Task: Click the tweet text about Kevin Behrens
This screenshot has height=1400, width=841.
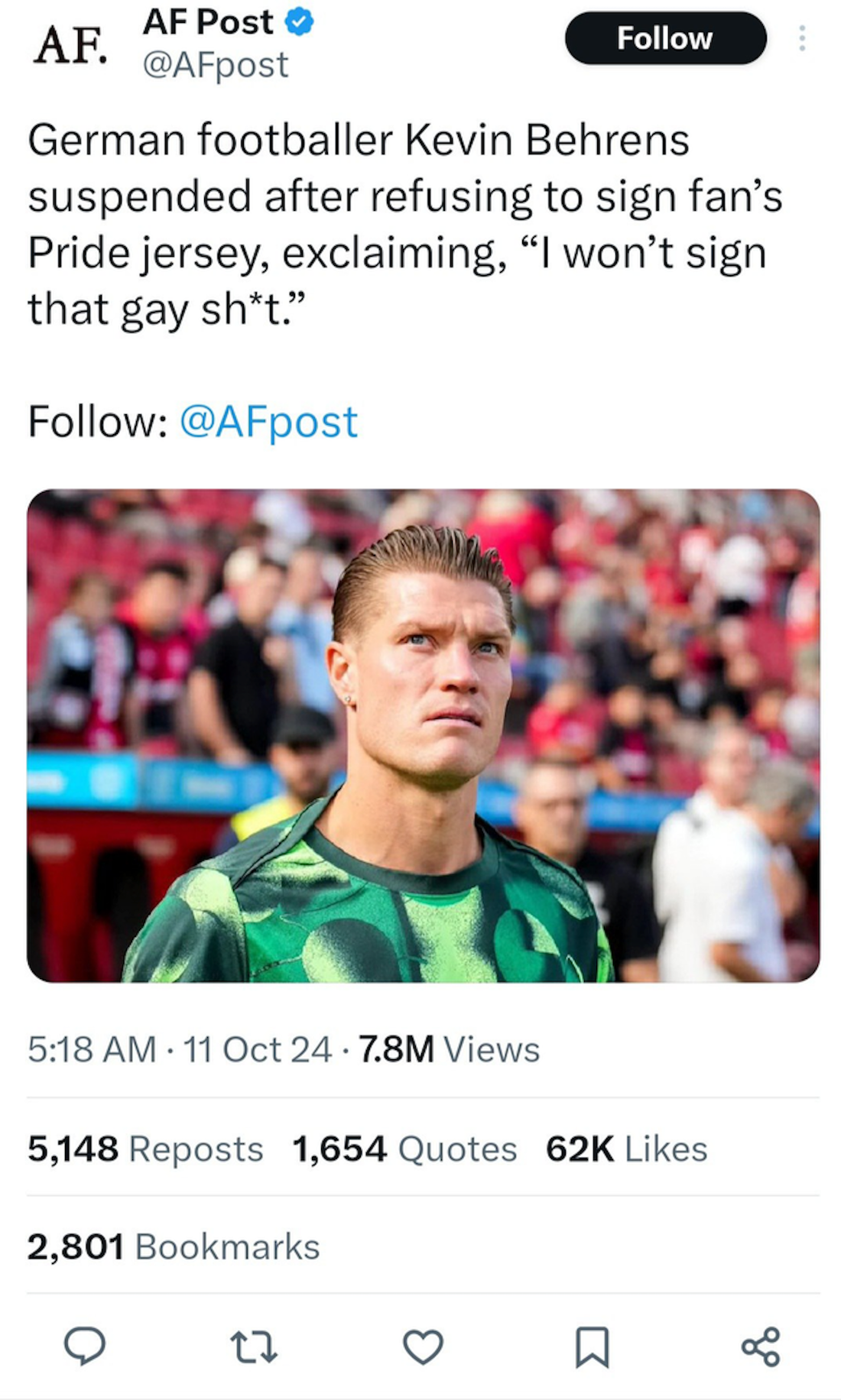Action: (x=405, y=225)
